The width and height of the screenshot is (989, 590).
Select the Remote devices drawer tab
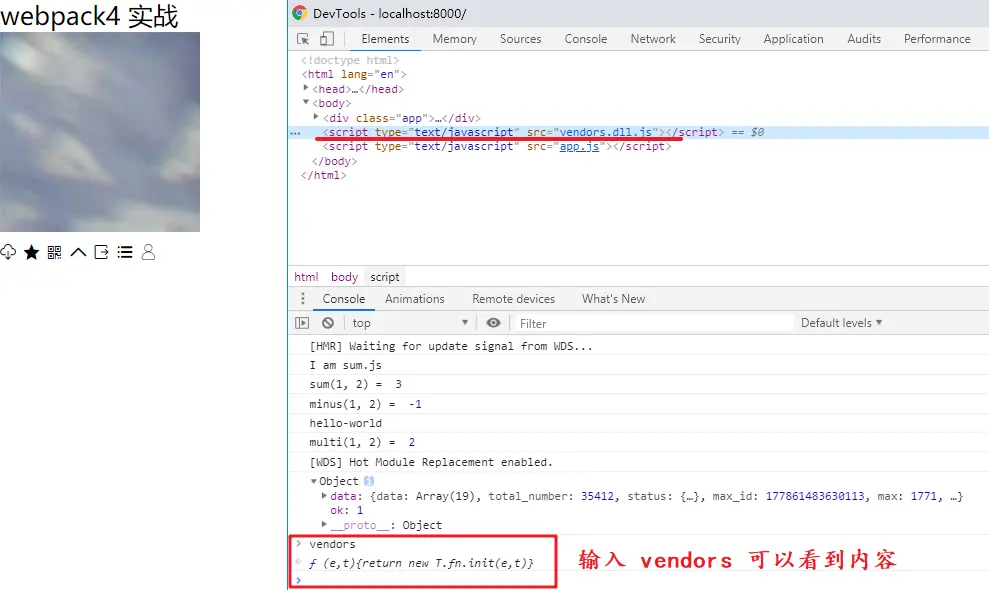(513, 299)
